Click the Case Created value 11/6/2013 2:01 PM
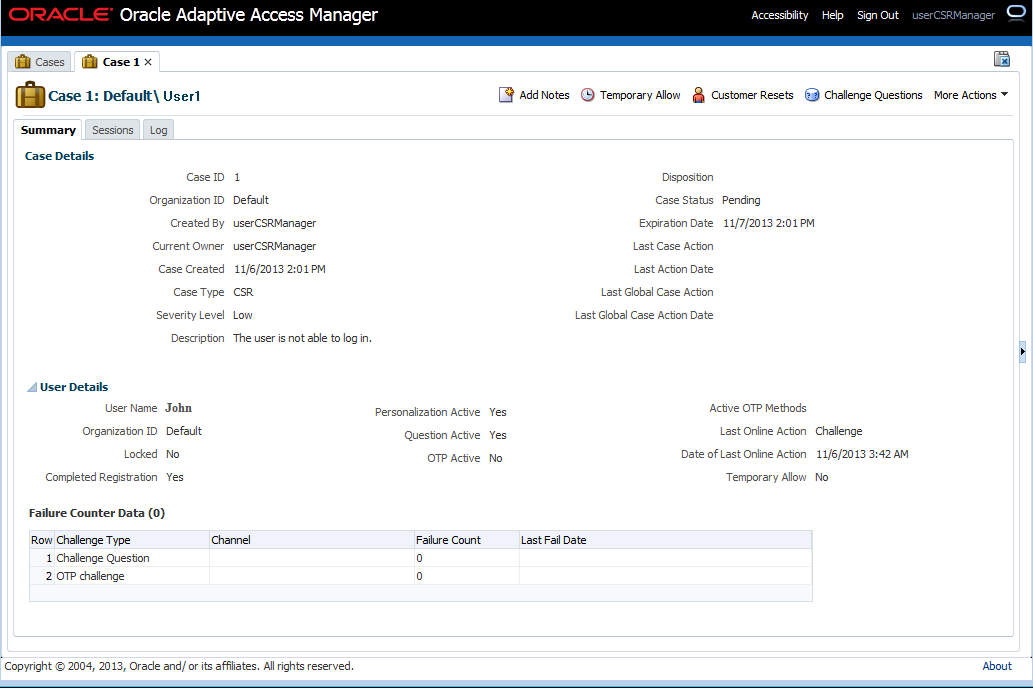Viewport: 1033px width, 688px height. tap(279, 269)
